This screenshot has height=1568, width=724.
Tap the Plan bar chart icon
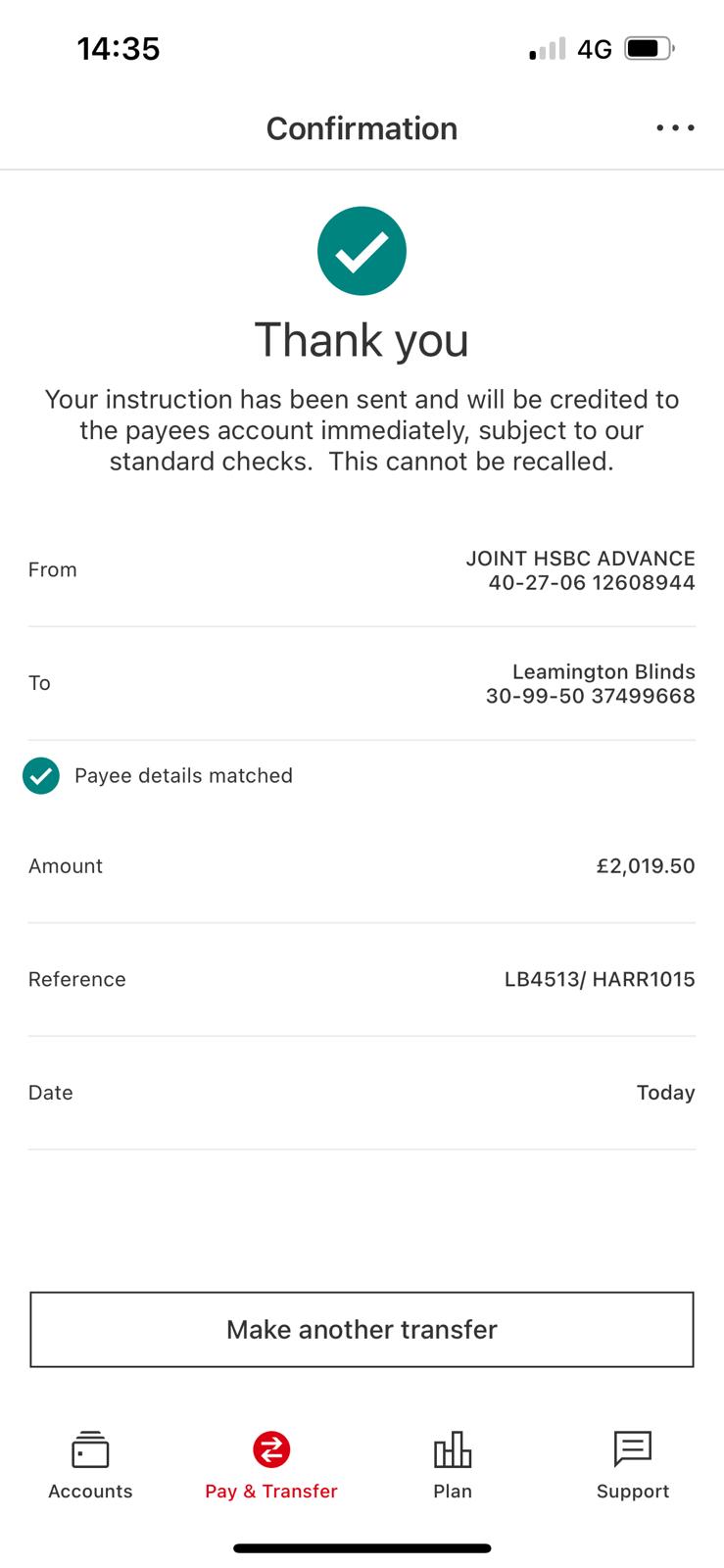pyautogui.click(x=453, y=1449)
